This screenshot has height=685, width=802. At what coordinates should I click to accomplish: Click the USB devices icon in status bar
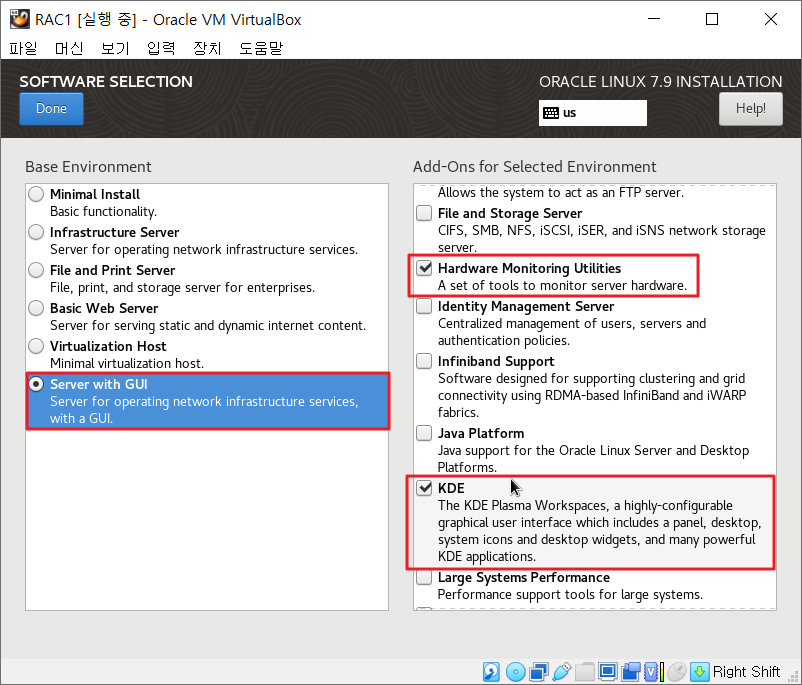[x=561, y=672]
